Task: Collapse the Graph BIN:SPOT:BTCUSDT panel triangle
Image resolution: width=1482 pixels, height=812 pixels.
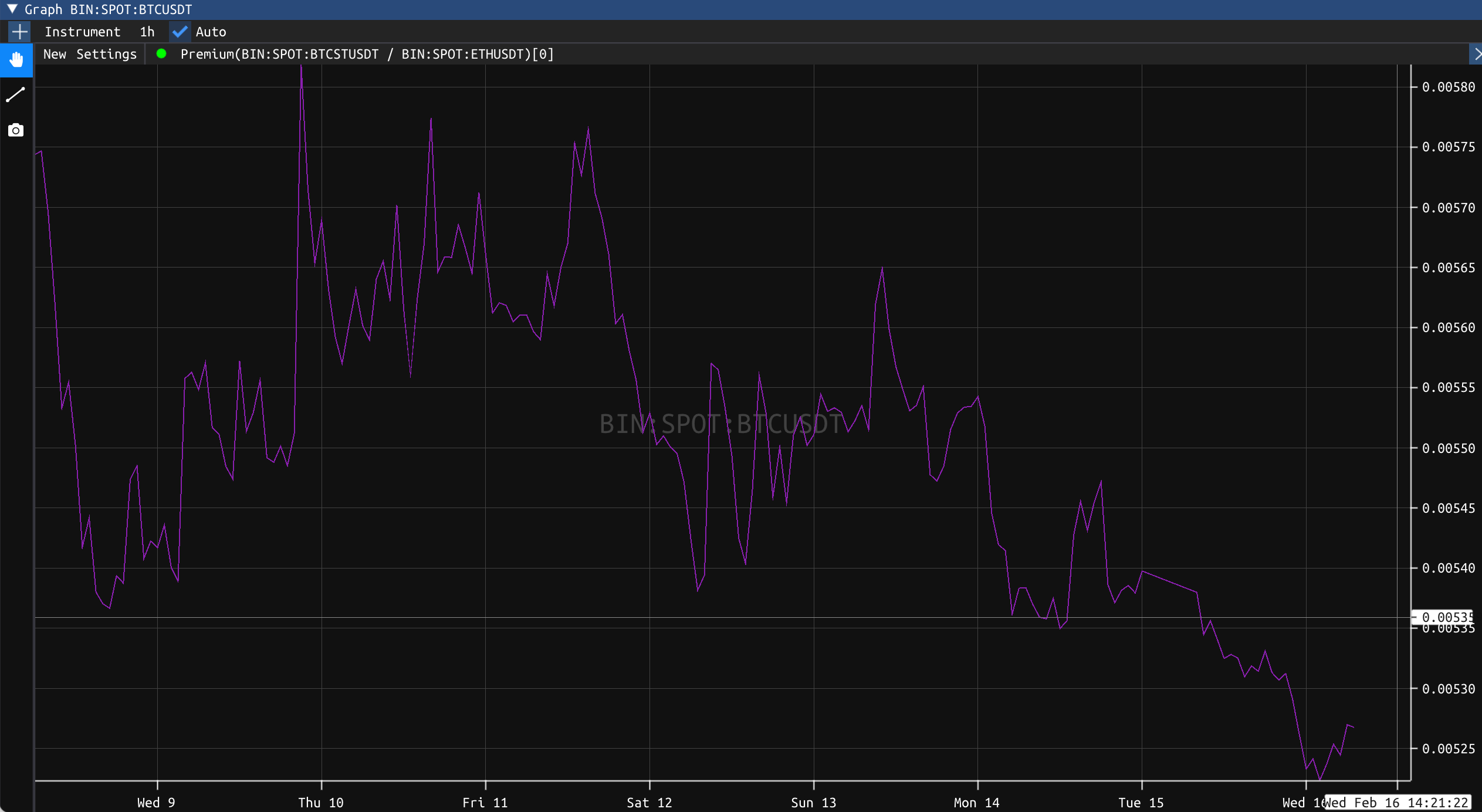Action: [x=12, y=9]
